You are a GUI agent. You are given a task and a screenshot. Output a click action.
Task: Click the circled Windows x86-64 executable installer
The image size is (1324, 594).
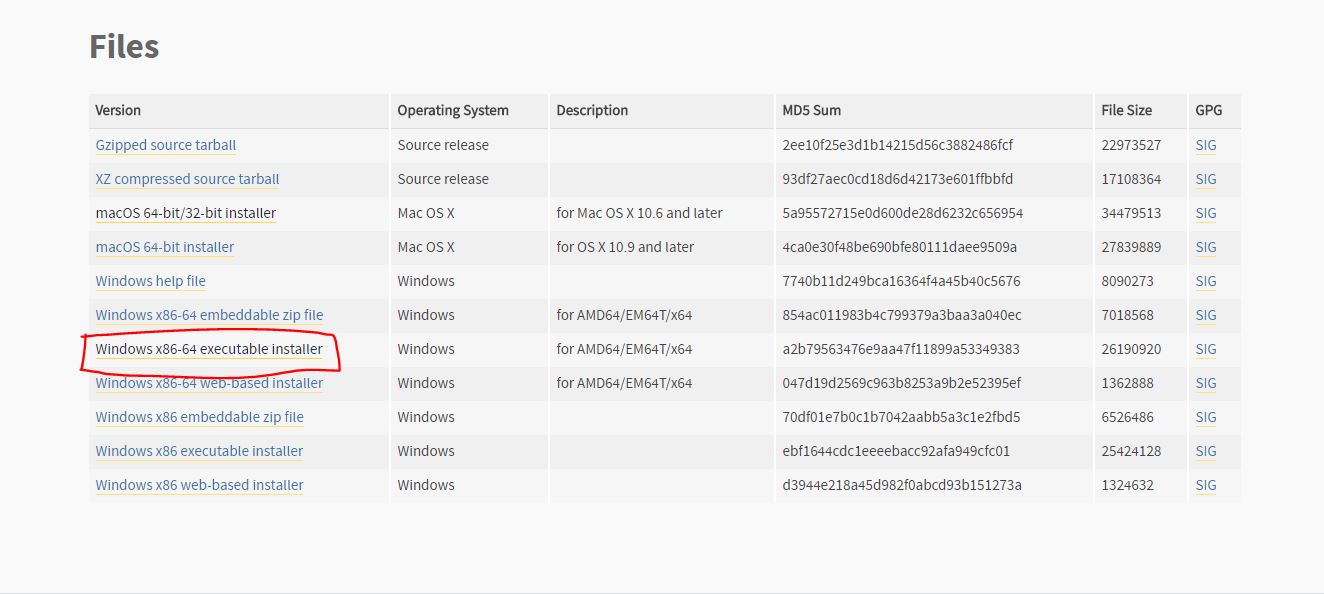[x=209, y=349]
